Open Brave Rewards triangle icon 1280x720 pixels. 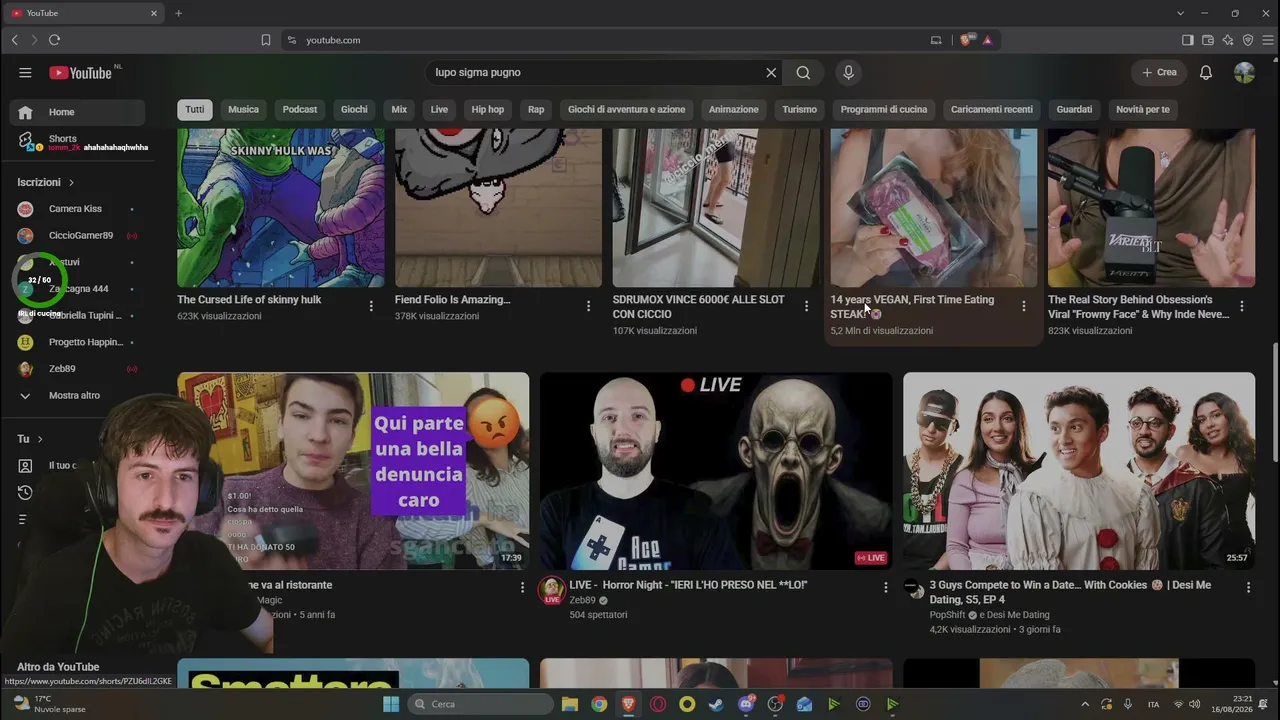click(987, 40)
